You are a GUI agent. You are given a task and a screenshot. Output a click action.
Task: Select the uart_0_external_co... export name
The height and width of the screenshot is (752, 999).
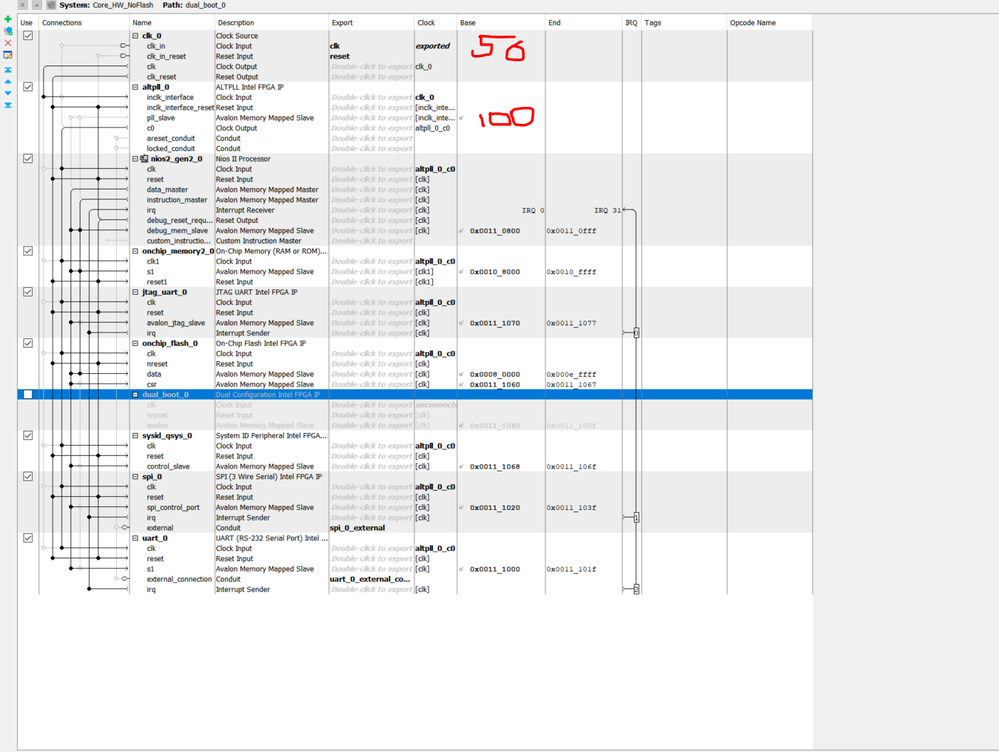coord(370,579)
